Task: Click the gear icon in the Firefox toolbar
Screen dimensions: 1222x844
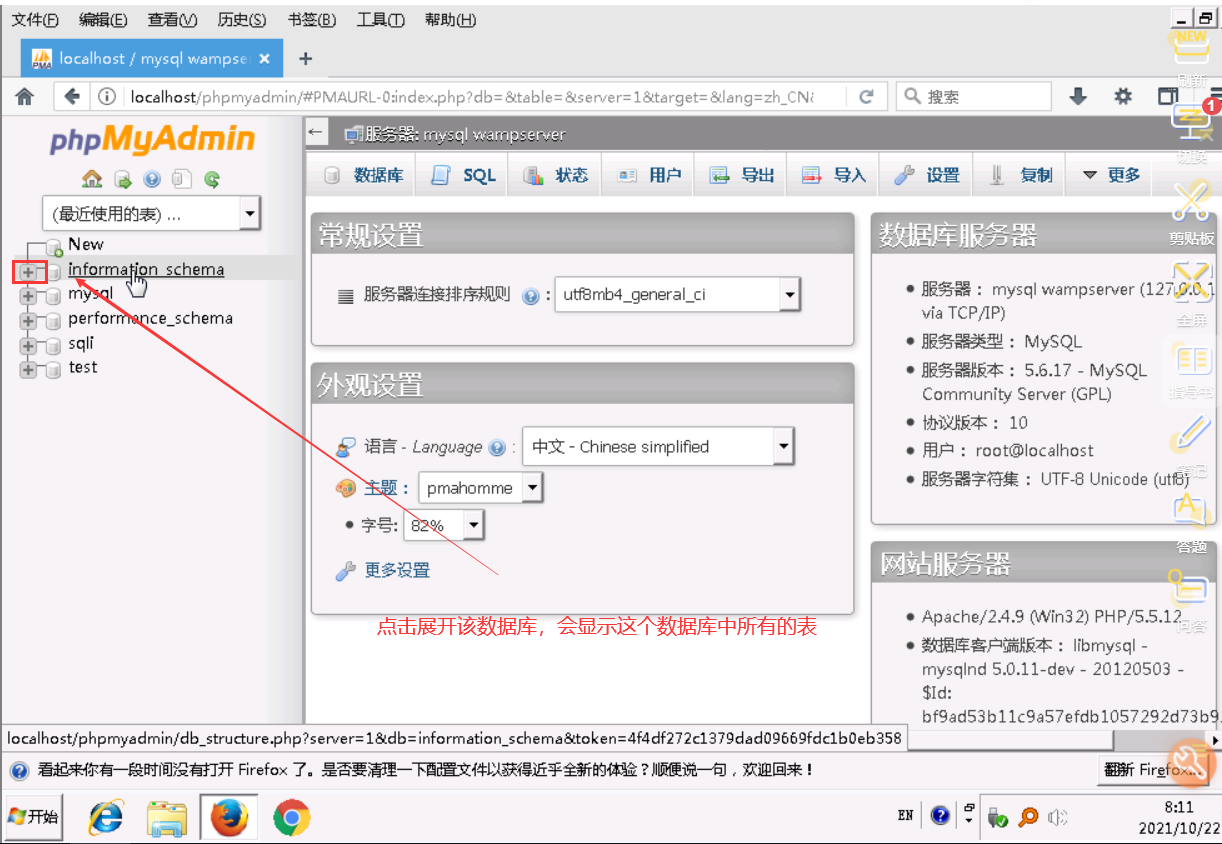Action: pyautogui.click(x=1123, y=97)
